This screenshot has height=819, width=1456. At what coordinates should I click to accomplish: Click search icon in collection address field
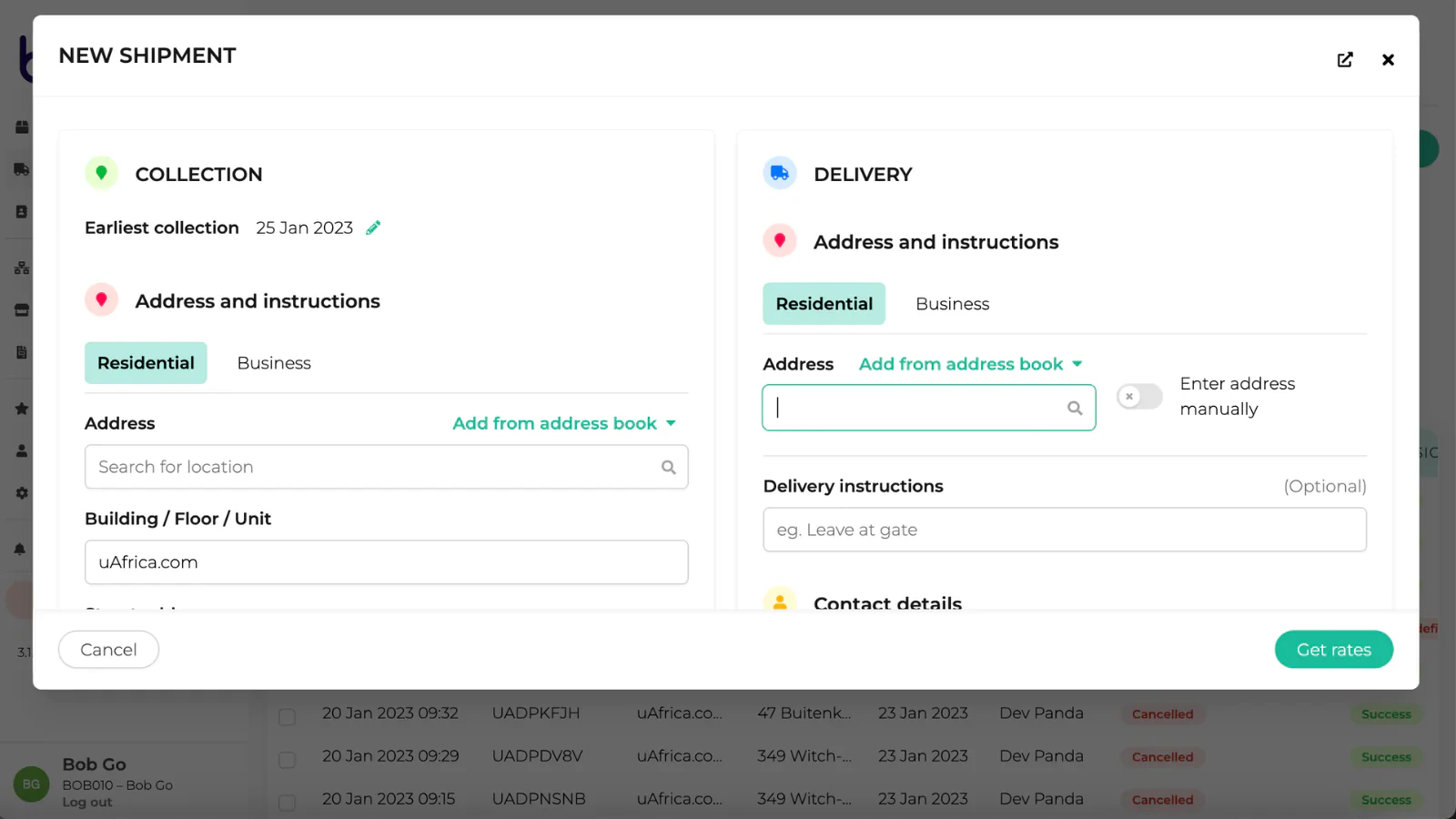[669, 467]
